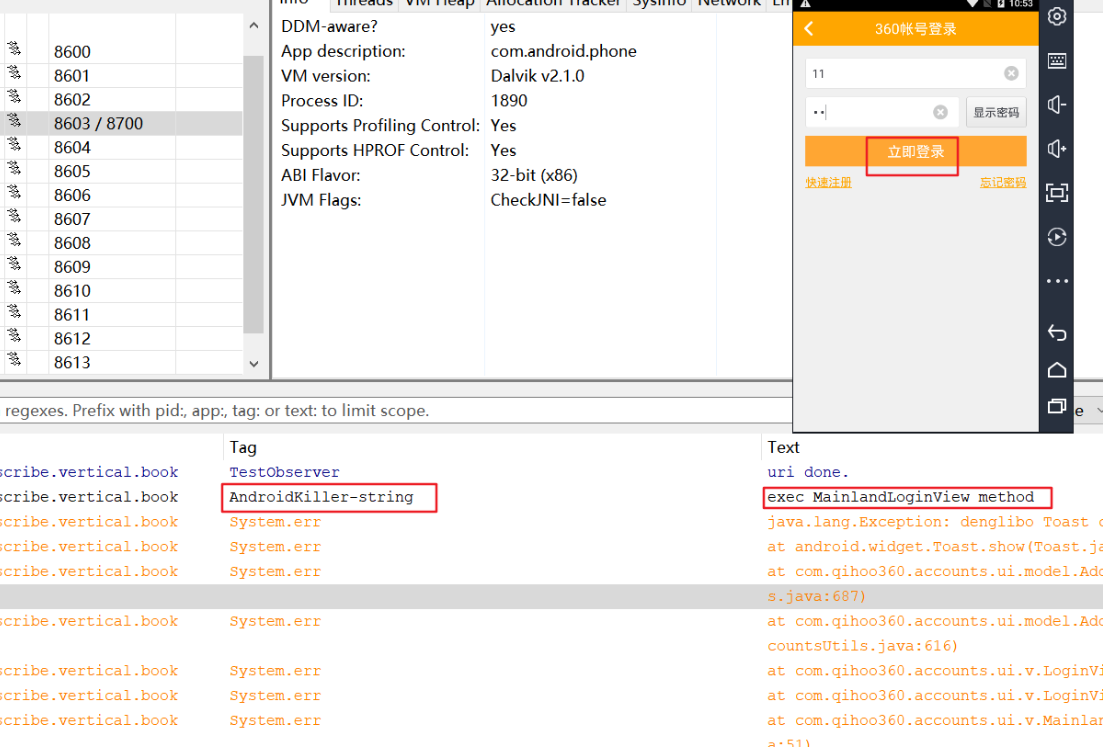Click the emulator status bar clock 10:53
Screen dimensions: 1103x751
1021,4
